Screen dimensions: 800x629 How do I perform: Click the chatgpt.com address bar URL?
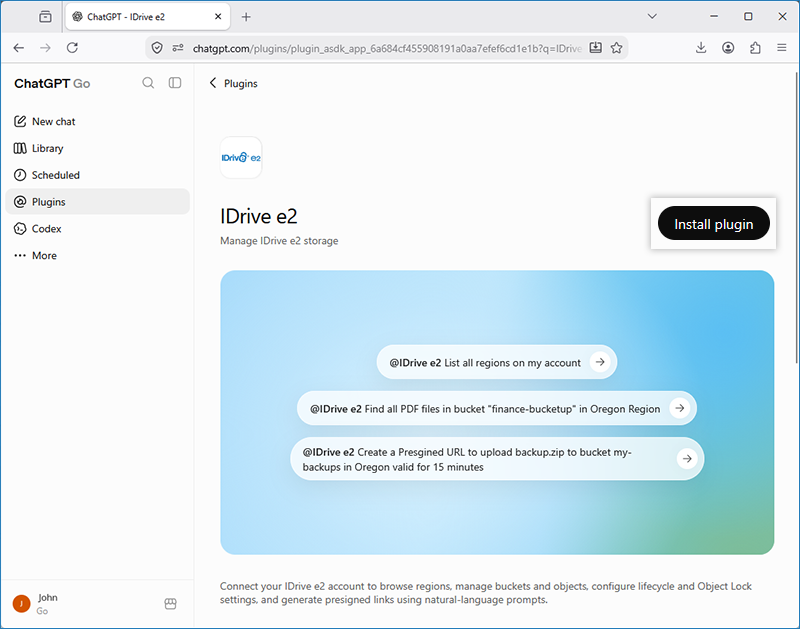387,48
